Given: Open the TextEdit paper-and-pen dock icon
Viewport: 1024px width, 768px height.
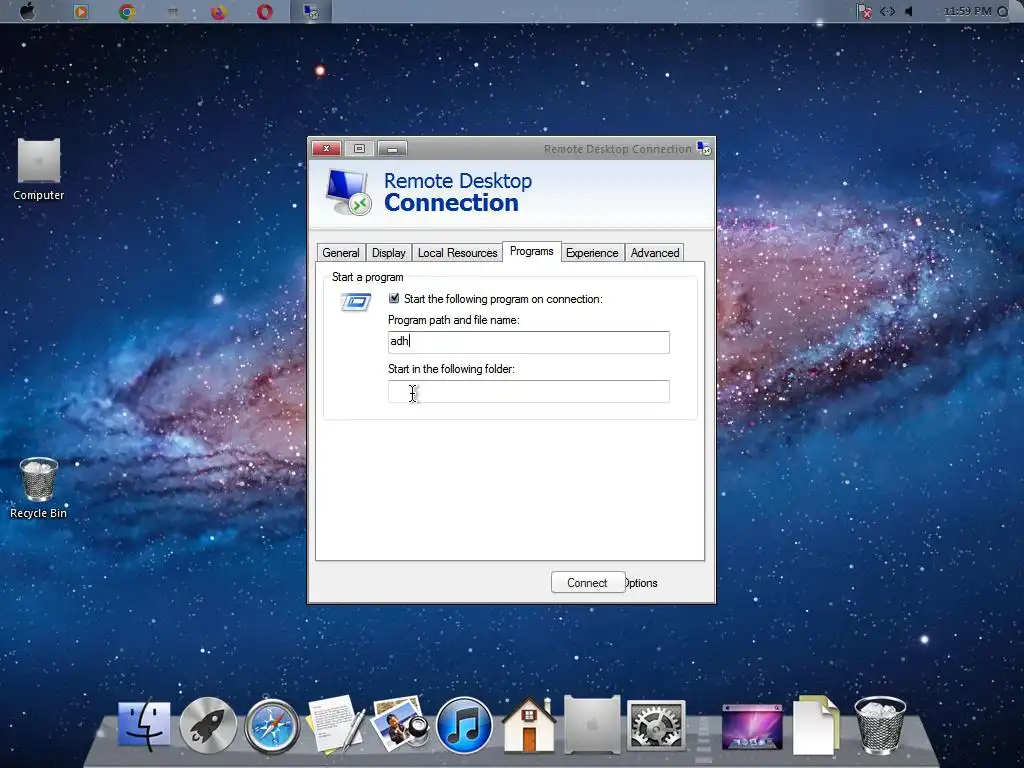Looking at the screenshot, I should pos(336,725).
